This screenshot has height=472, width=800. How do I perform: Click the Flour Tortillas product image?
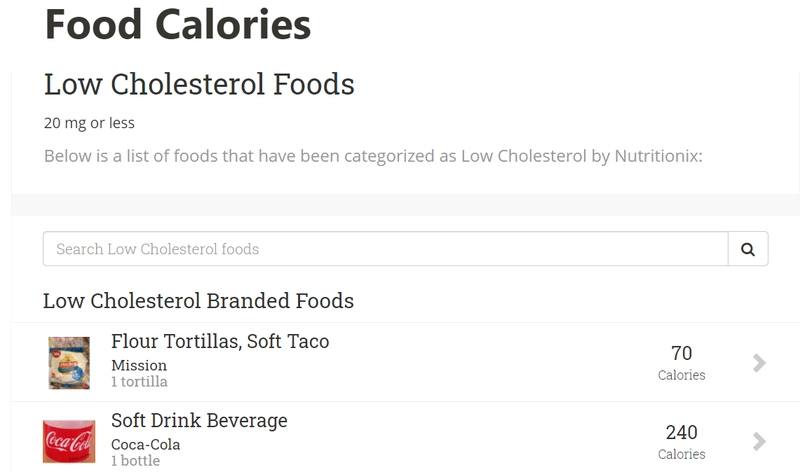point(69,362)
